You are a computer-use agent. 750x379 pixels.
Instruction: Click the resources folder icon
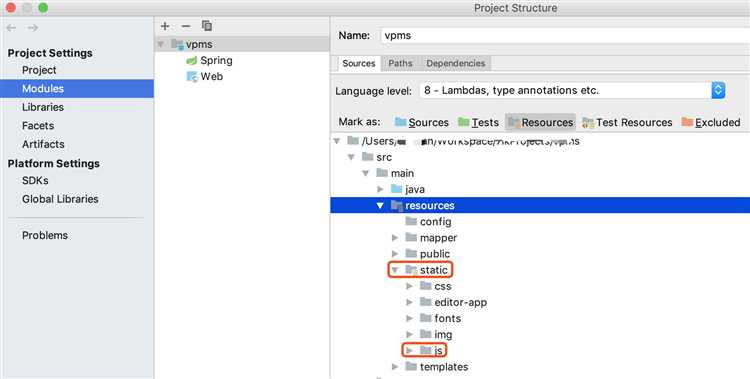[397, 205]
